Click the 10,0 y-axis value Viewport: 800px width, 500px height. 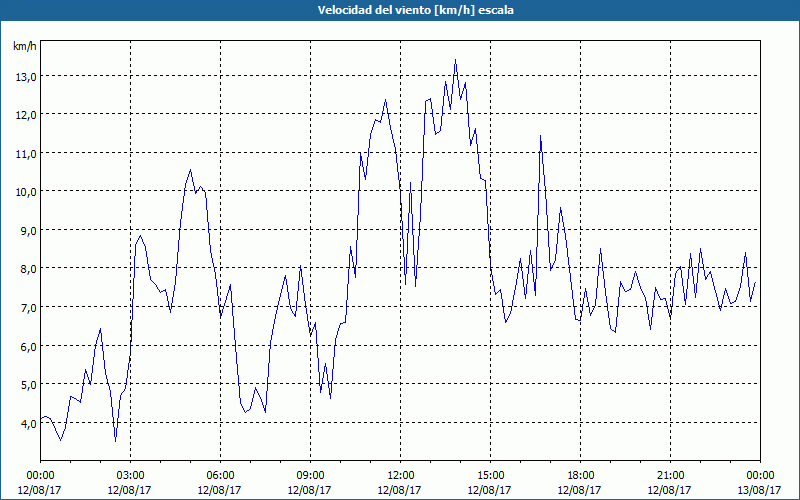coord(26,192)
